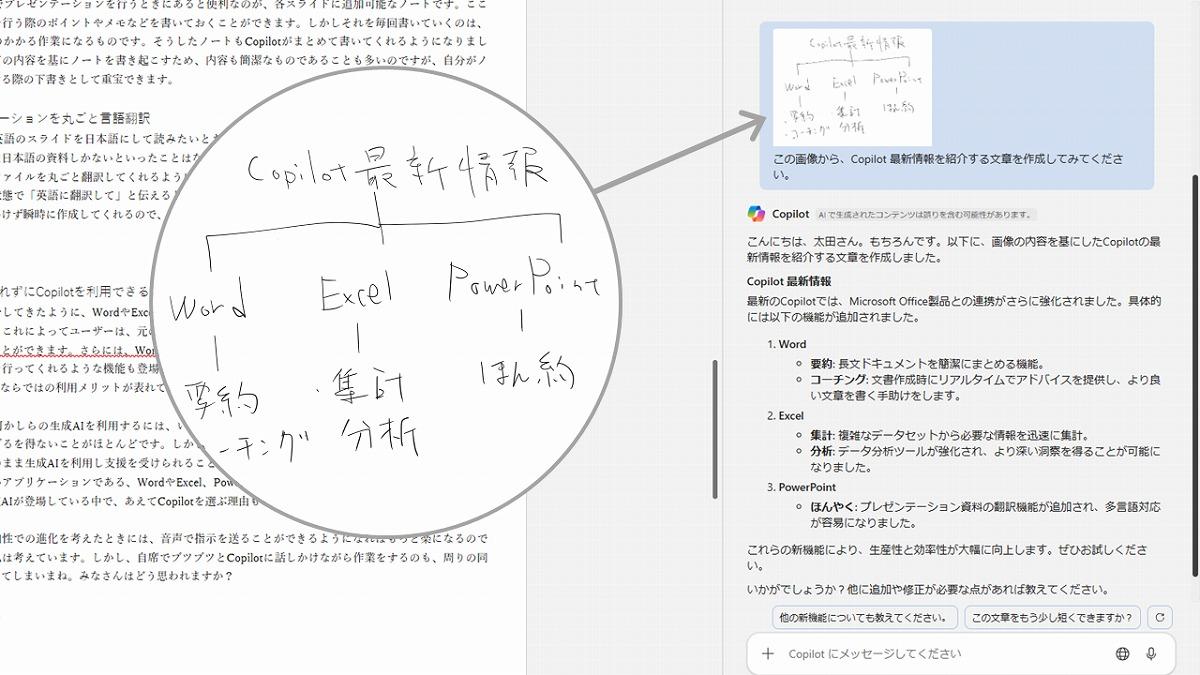The image size is (1200, 675).
Task: Click the Word item in numbered list
Action: [x=792, y=344]
